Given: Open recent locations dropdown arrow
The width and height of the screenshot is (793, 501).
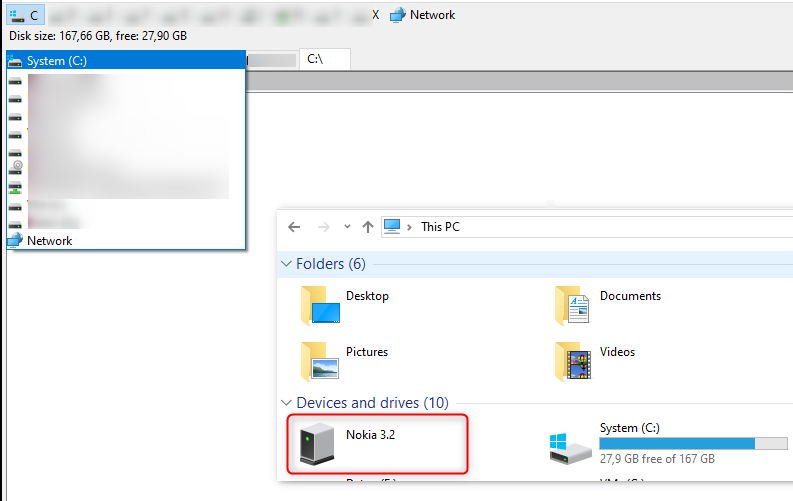Looking at the screenshot, I should 347,226.
